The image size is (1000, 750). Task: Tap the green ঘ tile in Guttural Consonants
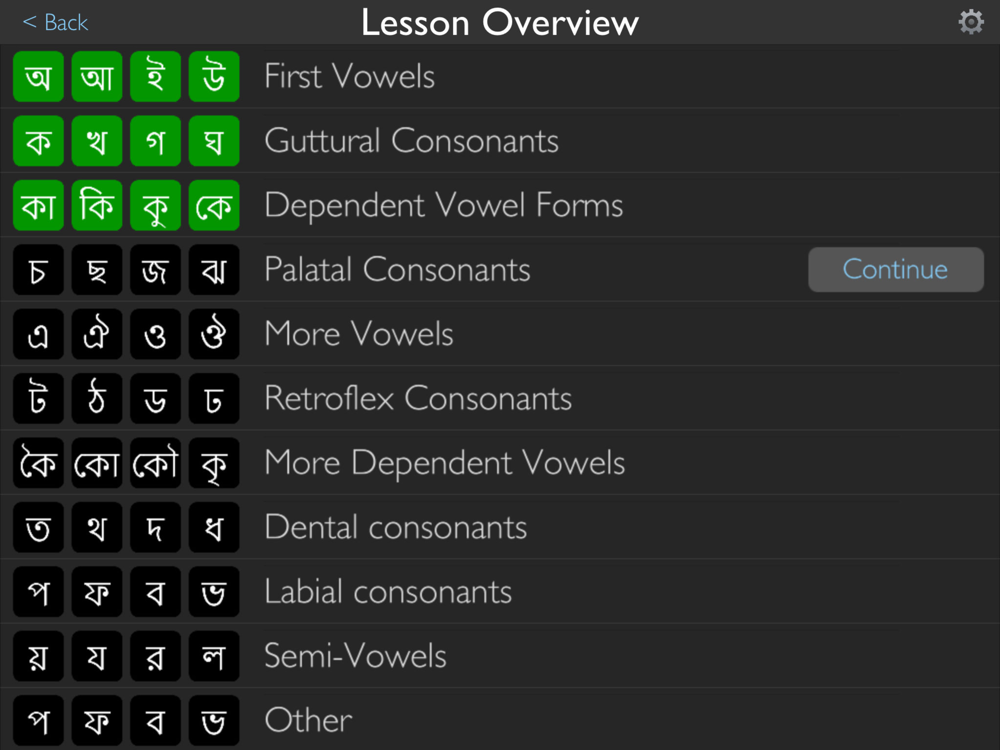[214, 141]
